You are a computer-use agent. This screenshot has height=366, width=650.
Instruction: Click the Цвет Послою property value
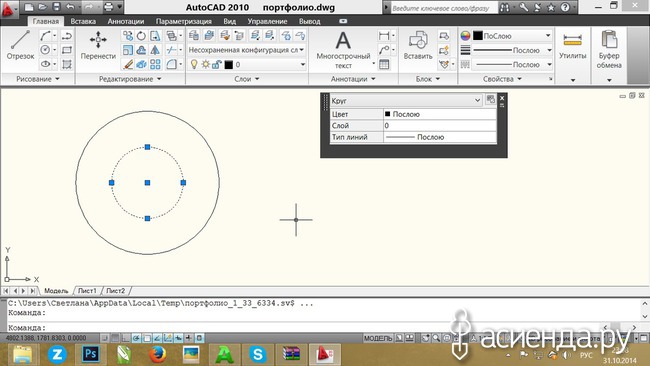(440, 114)
